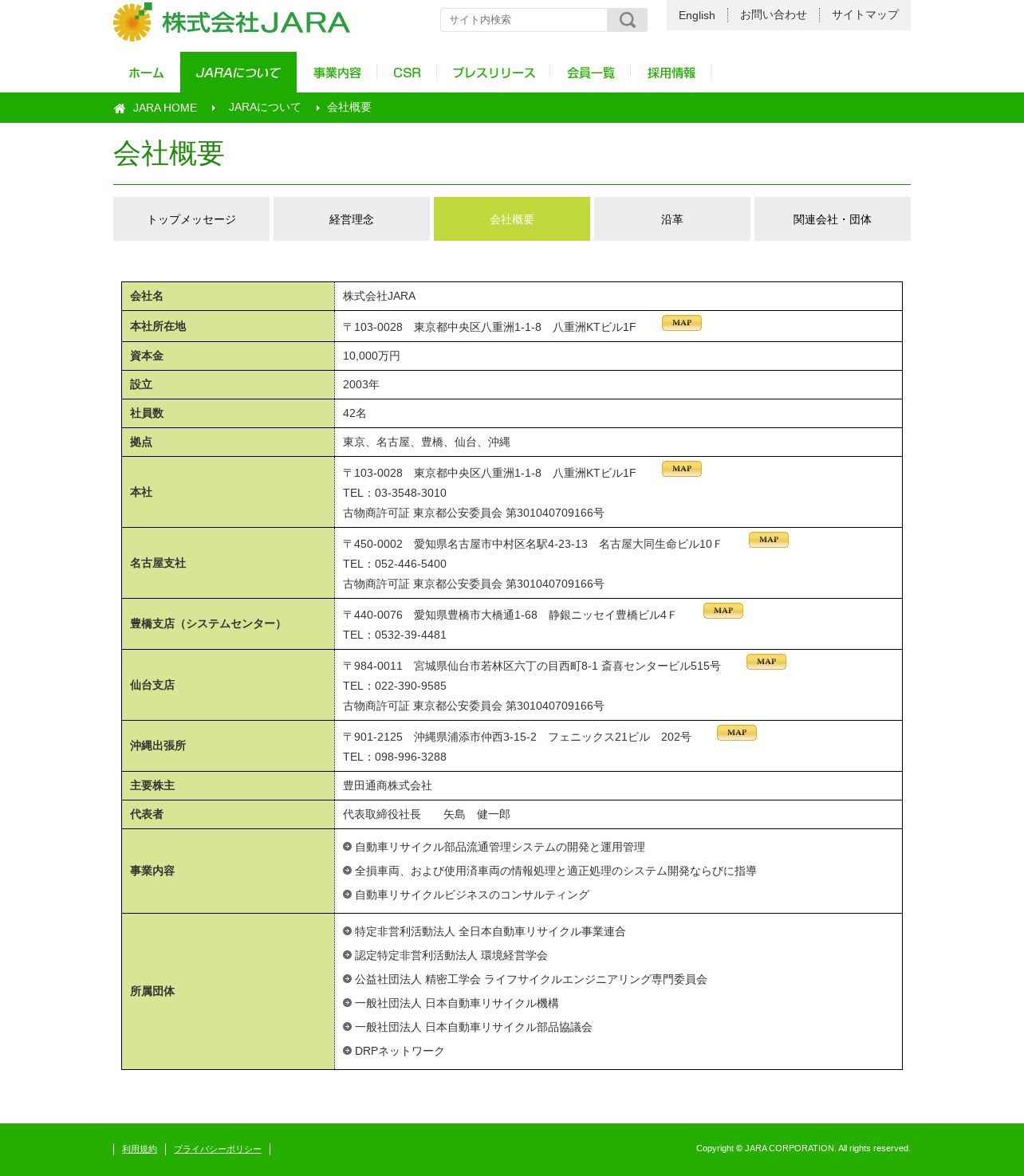This screenshot has width=1024, height=1176.
Task: Click 42名 employee count
Action: coord(355,413)
